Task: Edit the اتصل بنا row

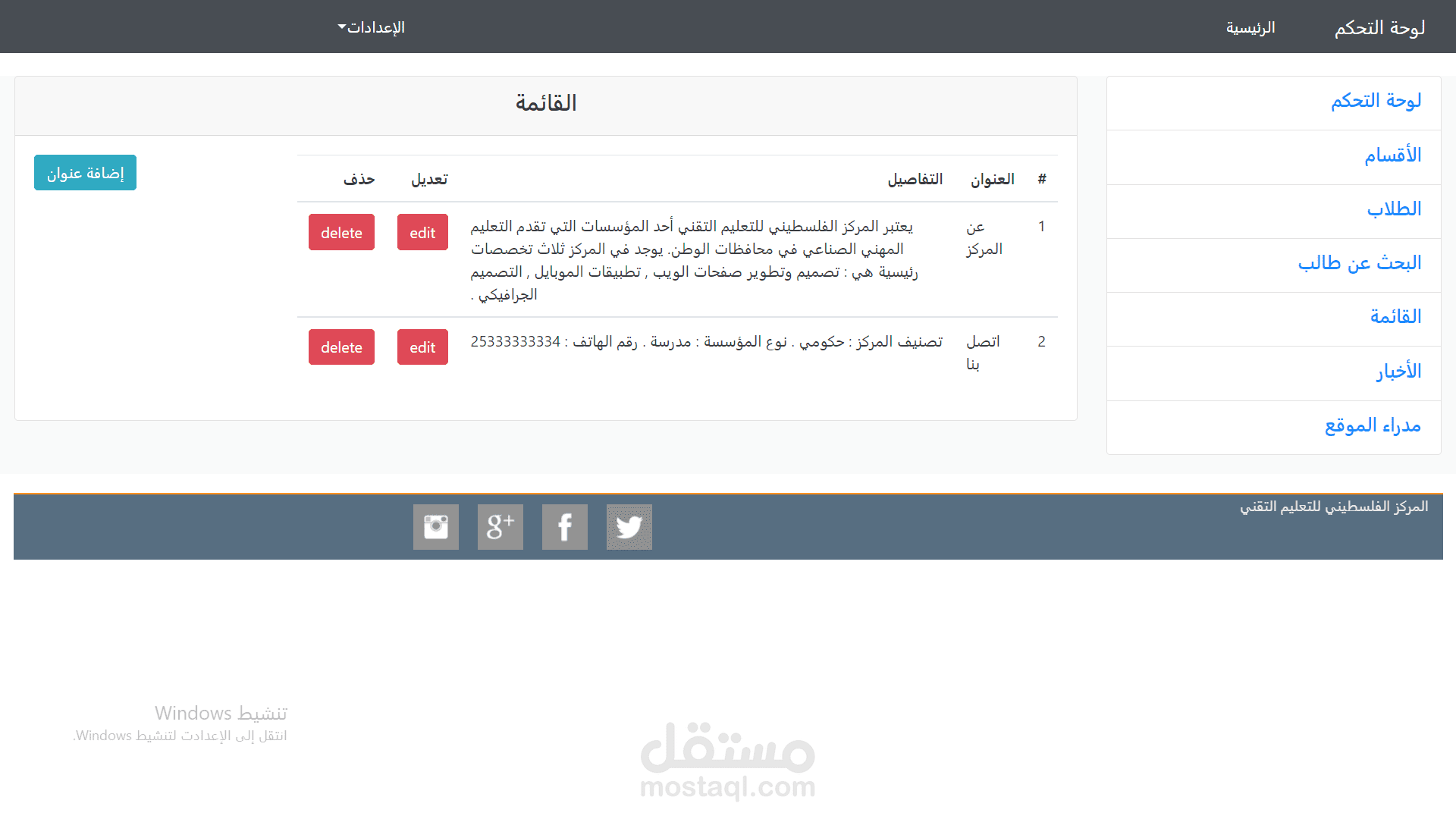Action: point(422,347)
